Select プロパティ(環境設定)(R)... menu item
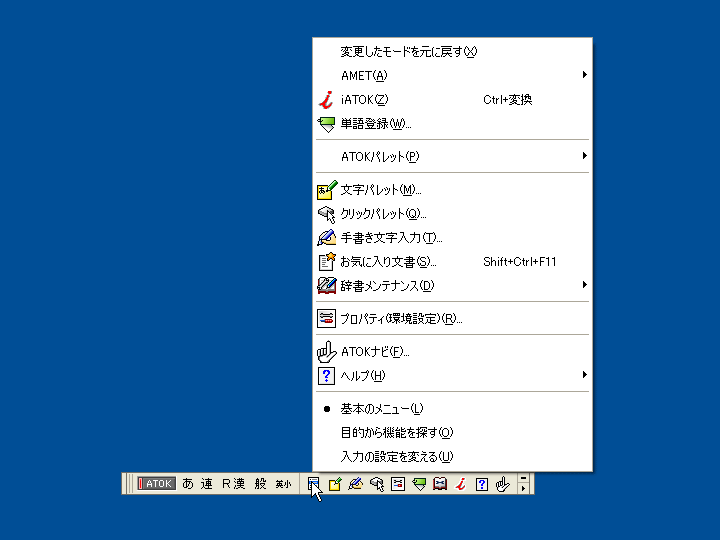The image size is (720, 540). pos(452,319)
